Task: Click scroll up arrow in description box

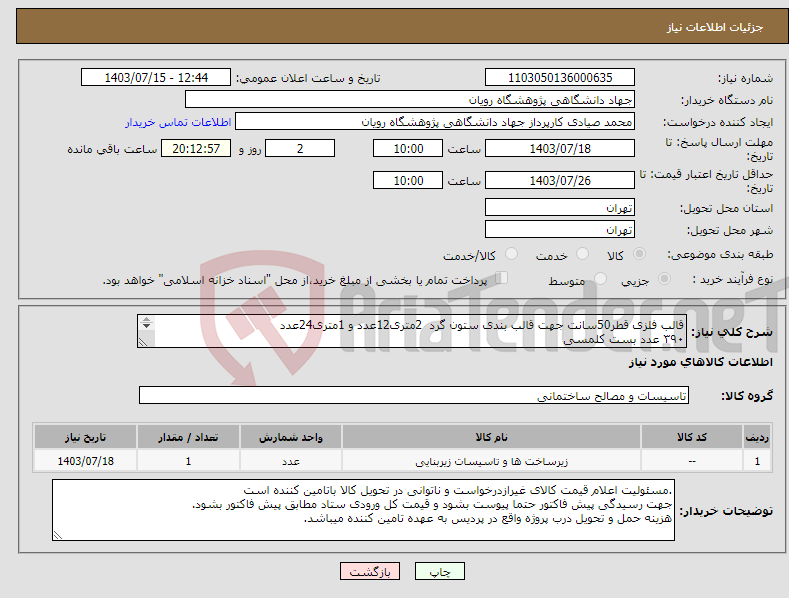Action: 146,319
